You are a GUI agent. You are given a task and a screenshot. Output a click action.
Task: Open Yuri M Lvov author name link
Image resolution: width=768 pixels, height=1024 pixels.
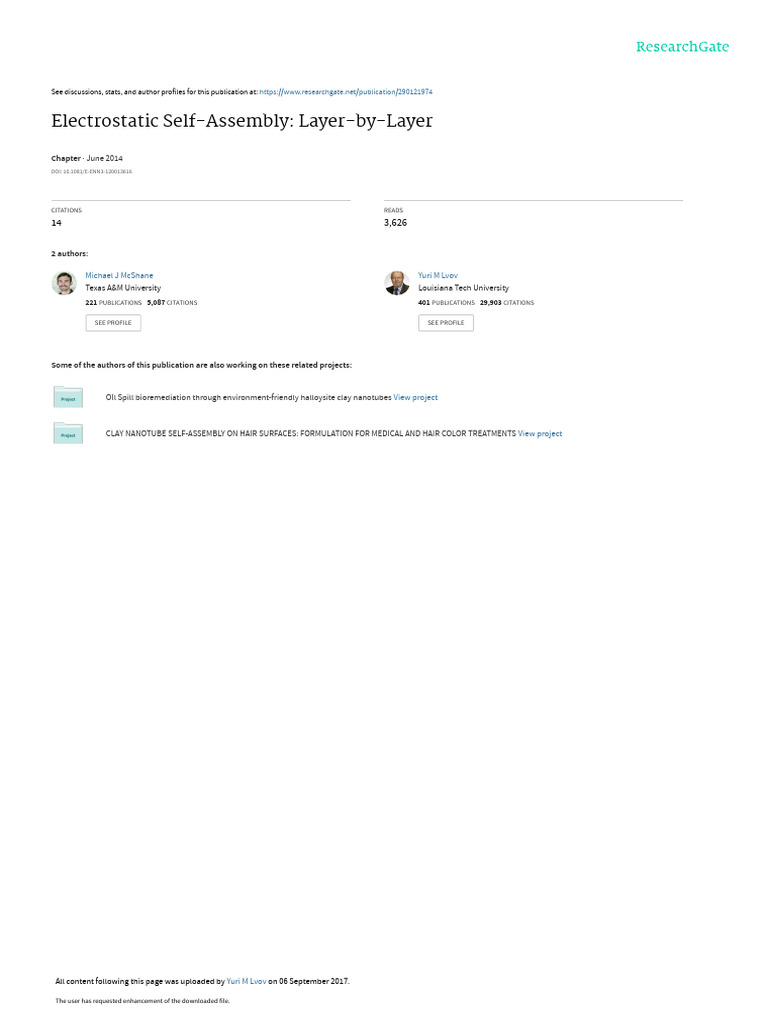coord(438,276)
